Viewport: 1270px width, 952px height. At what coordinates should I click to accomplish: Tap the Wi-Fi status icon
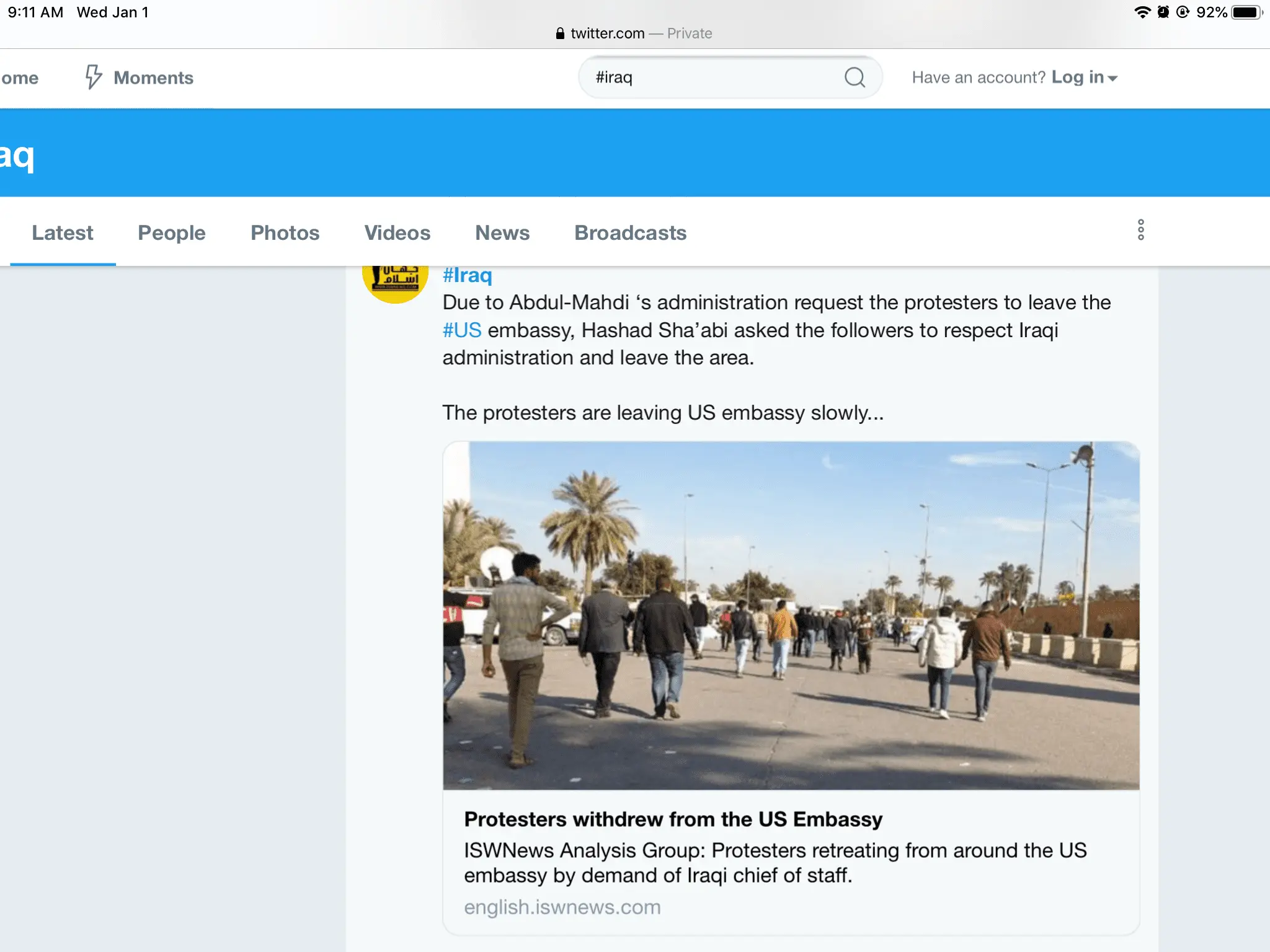tap(1142, 12)
